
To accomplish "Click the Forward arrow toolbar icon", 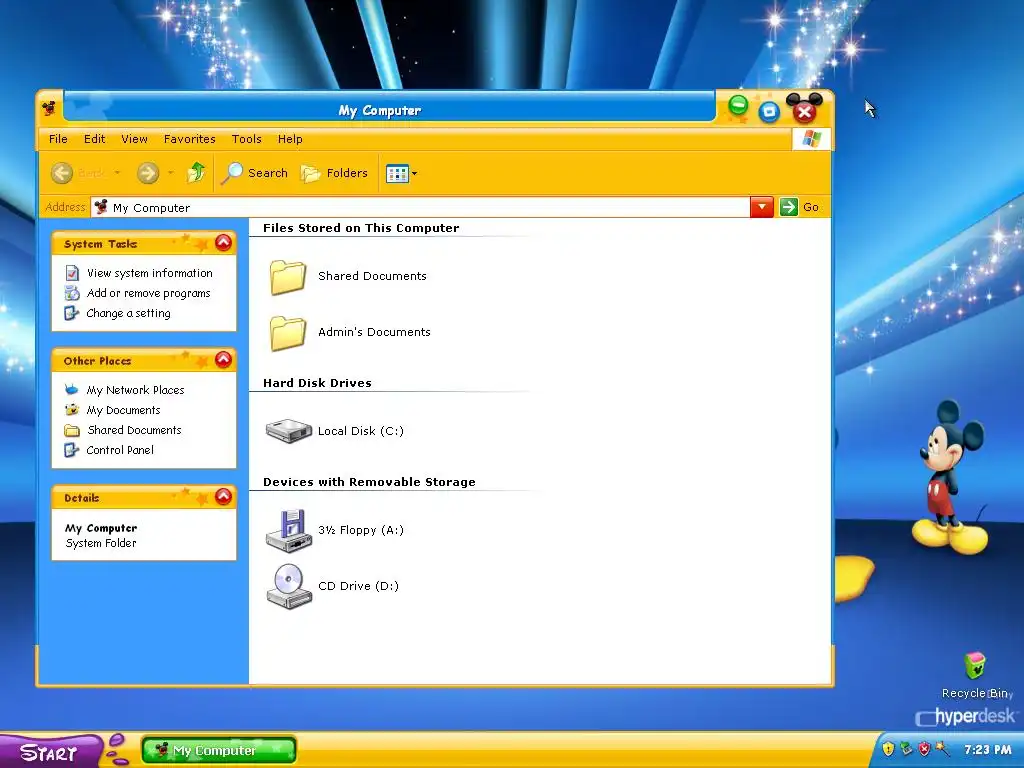I will click(x=148, y=173).
